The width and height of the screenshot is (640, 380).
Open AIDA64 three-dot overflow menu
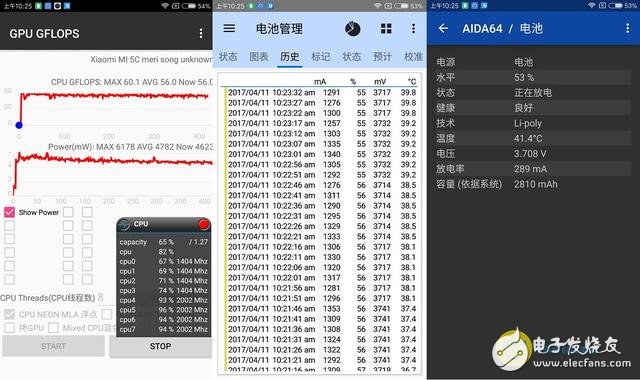pos(627,28)
